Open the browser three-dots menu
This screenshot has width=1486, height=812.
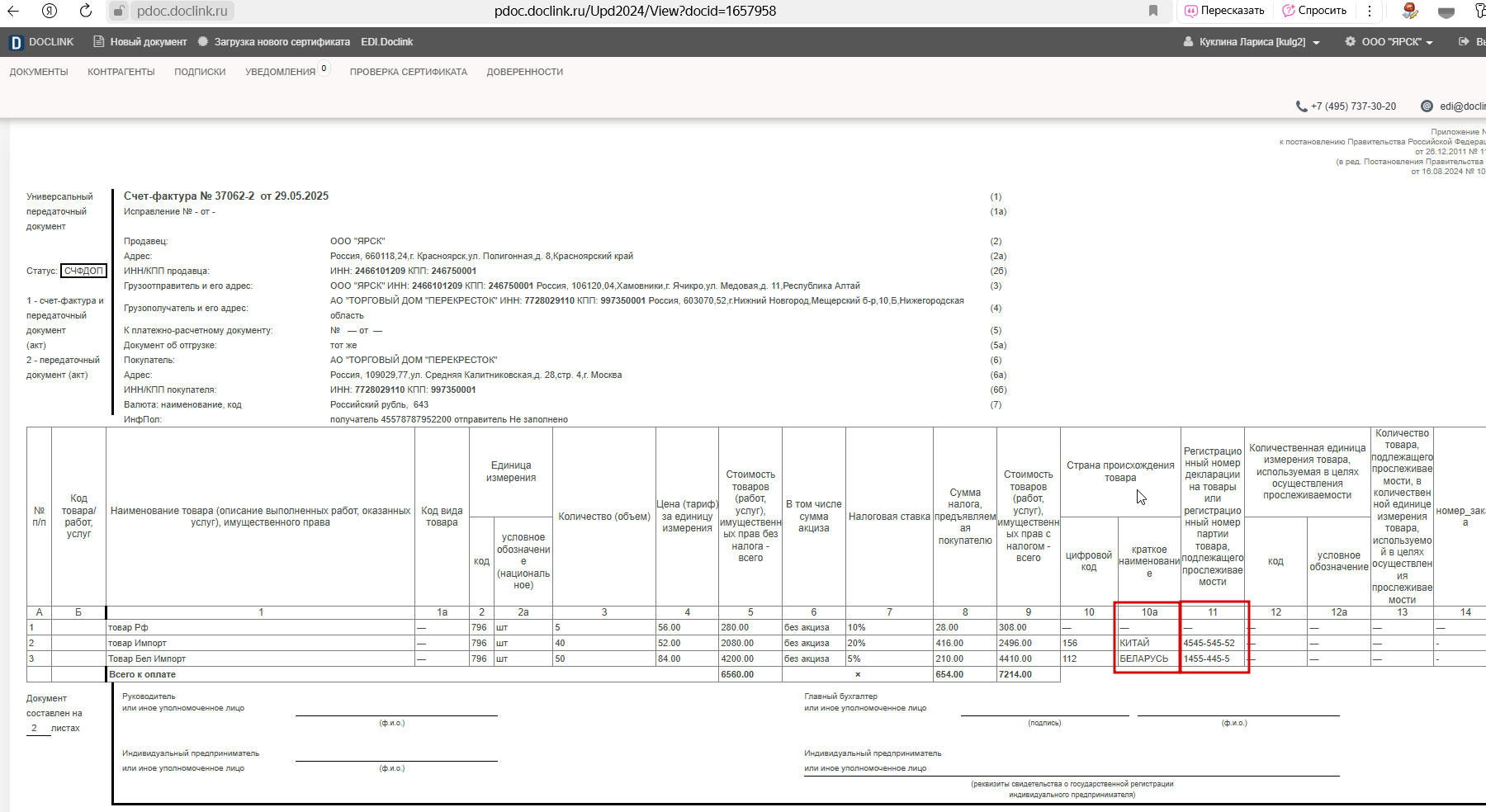point(1370,11)
